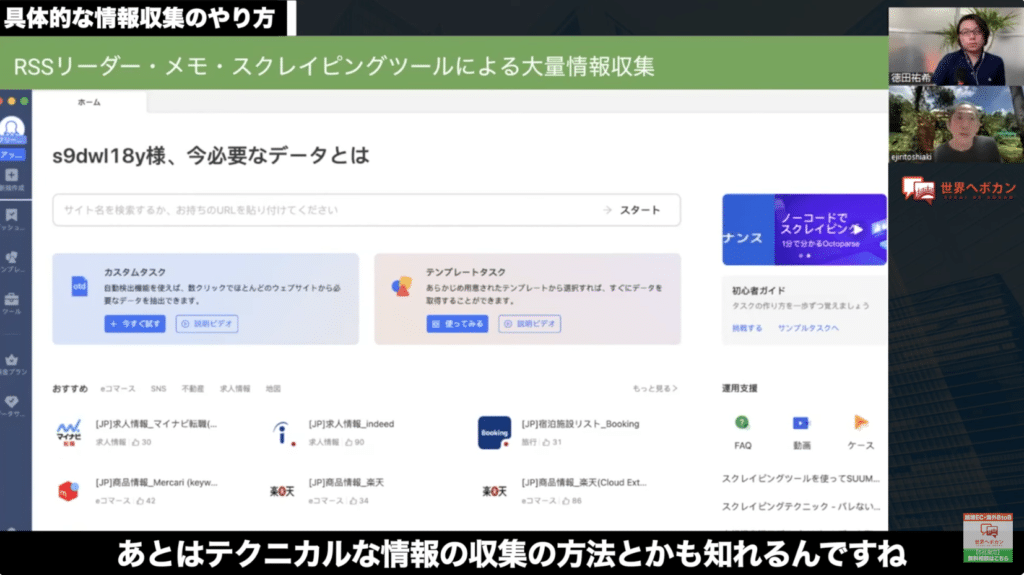Click the 新規作成 plus icon in sidebar
The height and width of the screenshot is (575, 1024).
(x=12, y=175)
